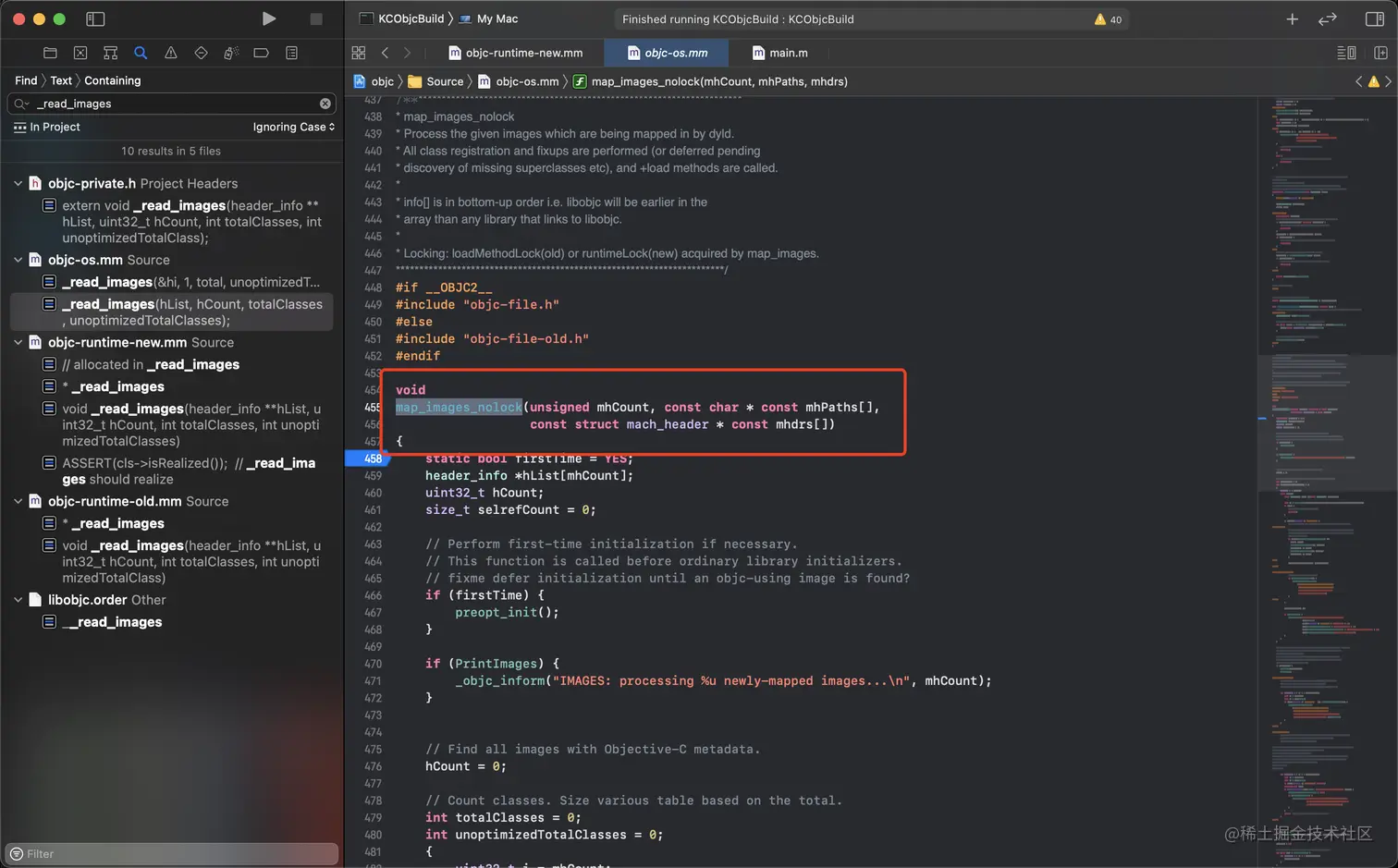Open the Symbol navigator

point(111,53)
